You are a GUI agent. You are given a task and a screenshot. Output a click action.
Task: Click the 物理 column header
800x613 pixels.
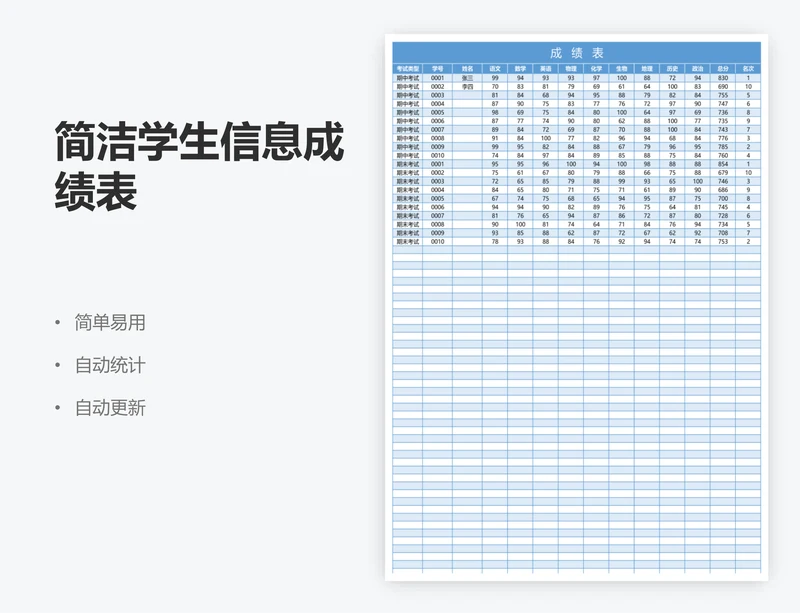click(571, 68)
